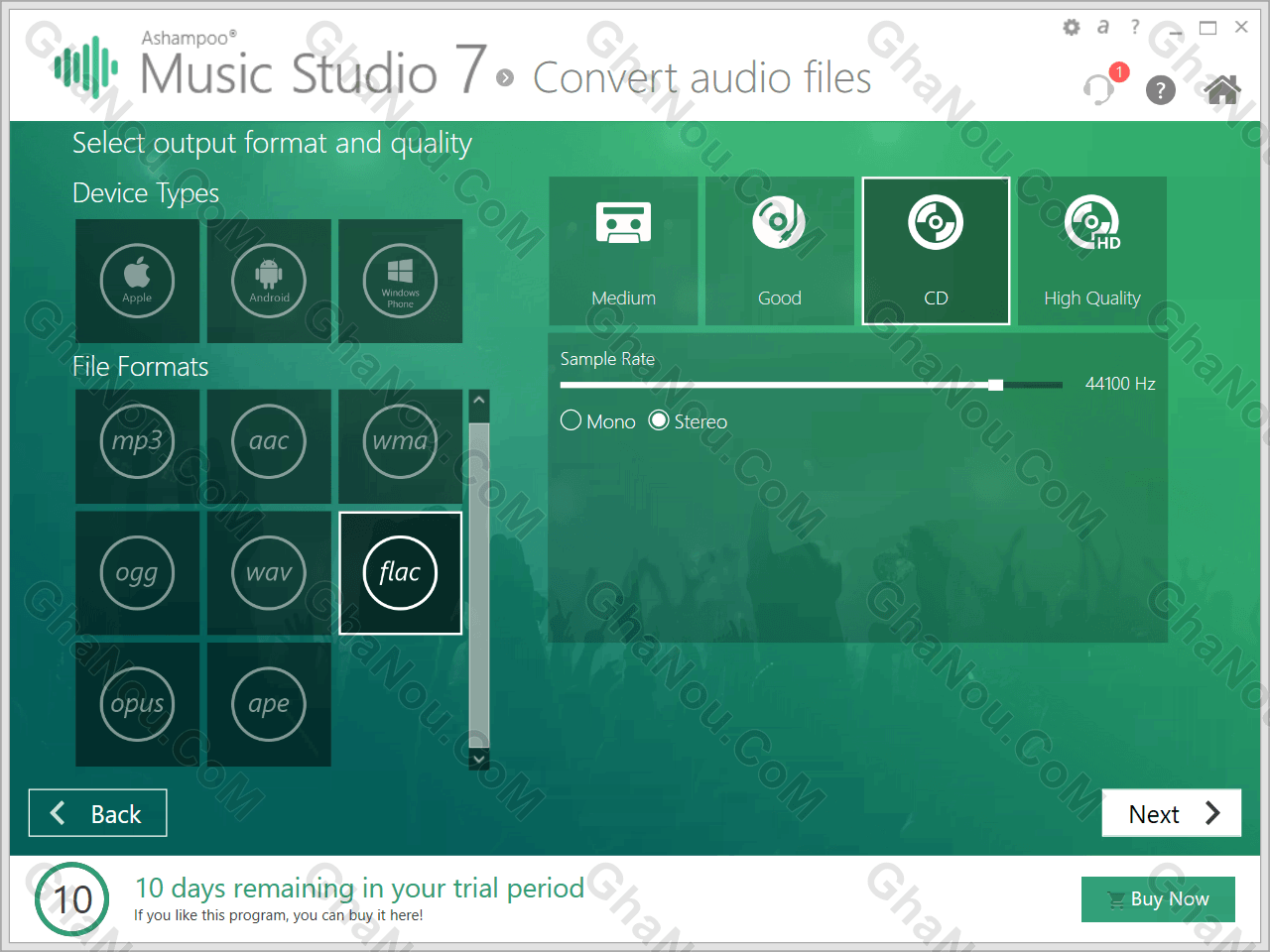
Task: Close the Music Studio window
Action: tap(1241, 27)
